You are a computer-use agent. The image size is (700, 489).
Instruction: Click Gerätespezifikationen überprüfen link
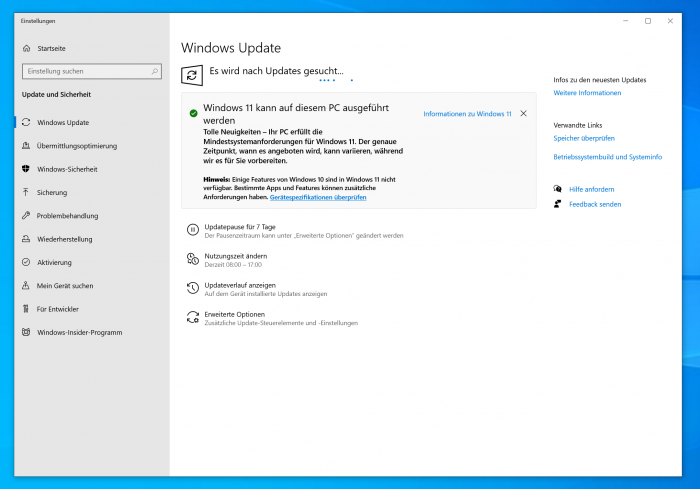coord(318,197)
